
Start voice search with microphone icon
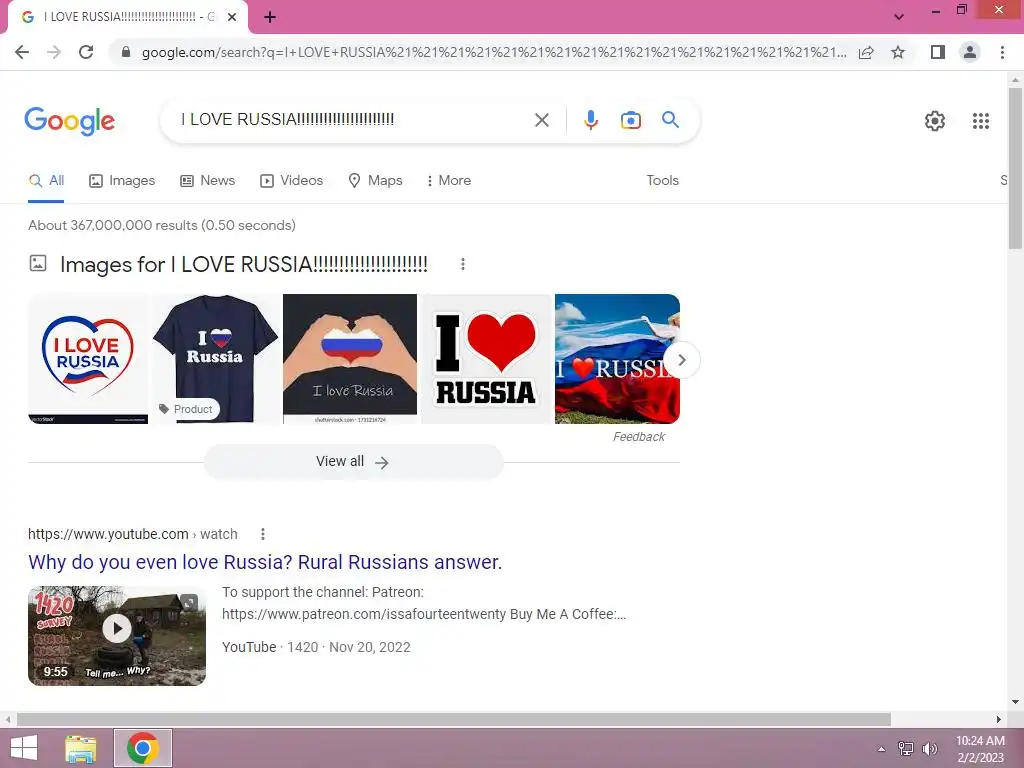pyautogui.click(x=590, y=120)
